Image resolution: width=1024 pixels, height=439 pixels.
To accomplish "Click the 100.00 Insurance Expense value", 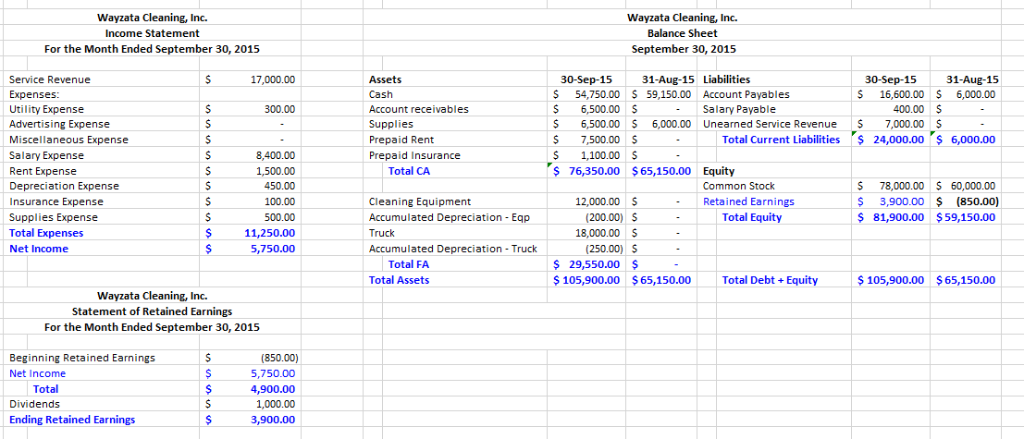I will (281, 202).
